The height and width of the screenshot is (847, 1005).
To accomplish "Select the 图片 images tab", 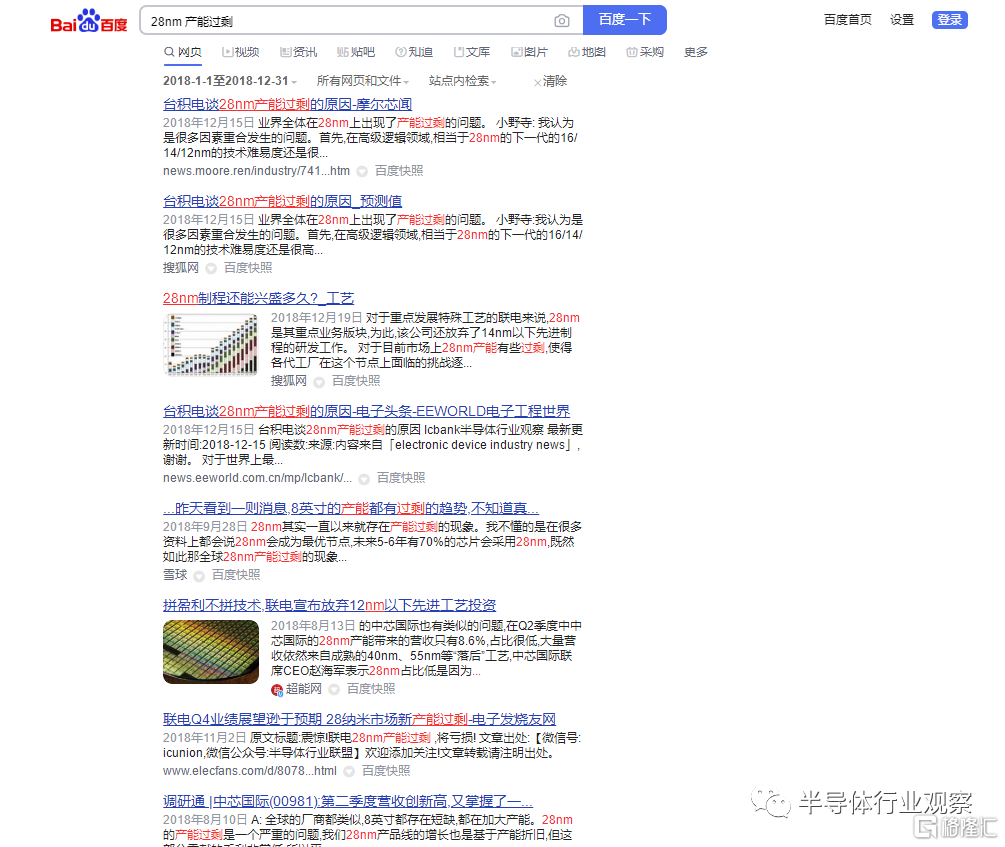I will pyautogui.click(x=529, y=52).
